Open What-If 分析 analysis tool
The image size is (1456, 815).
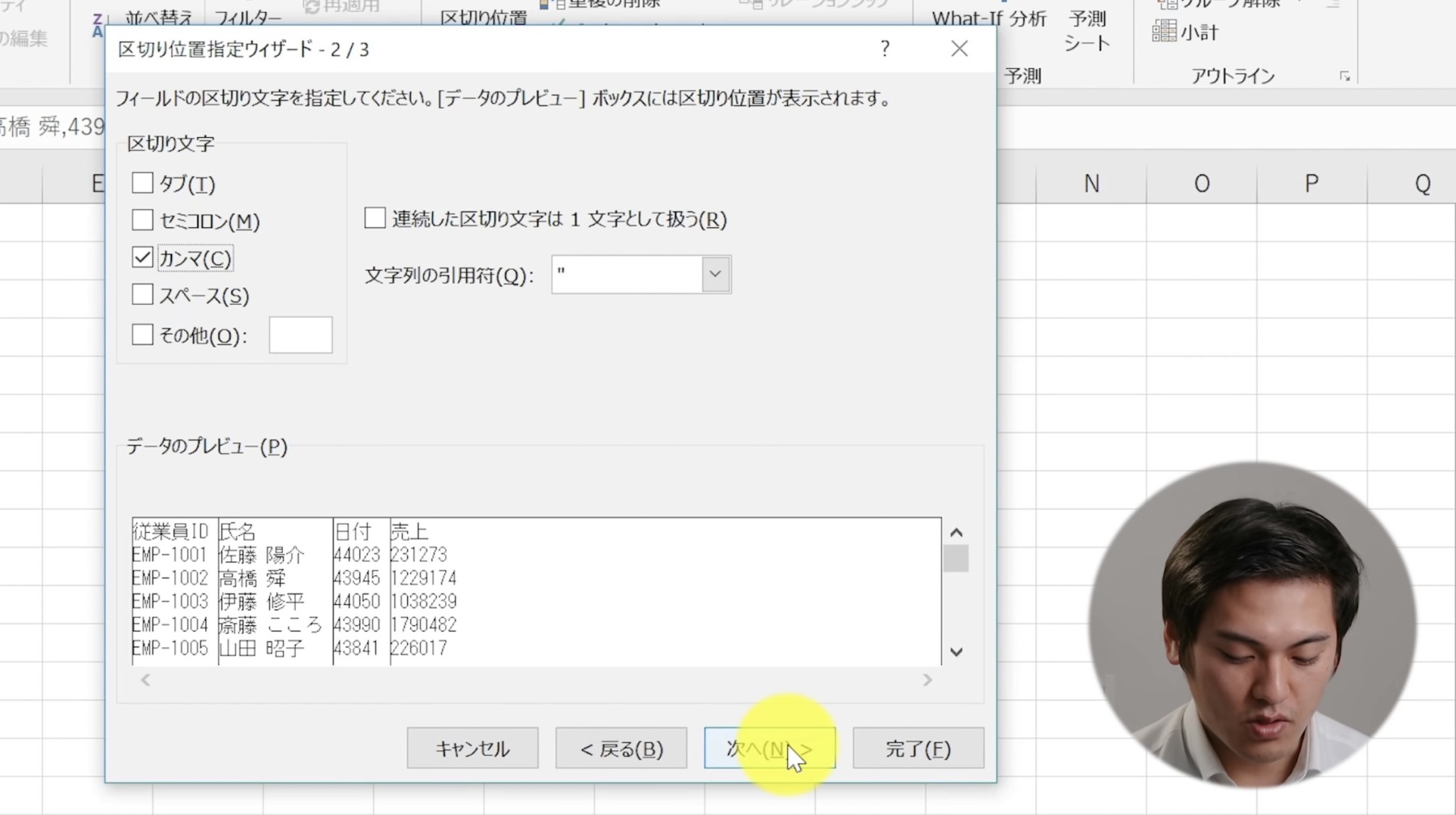988,19
